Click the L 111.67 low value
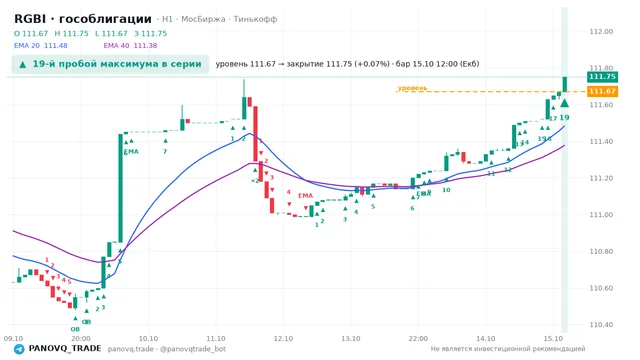The image size is (640, 360). click(111, 33)
